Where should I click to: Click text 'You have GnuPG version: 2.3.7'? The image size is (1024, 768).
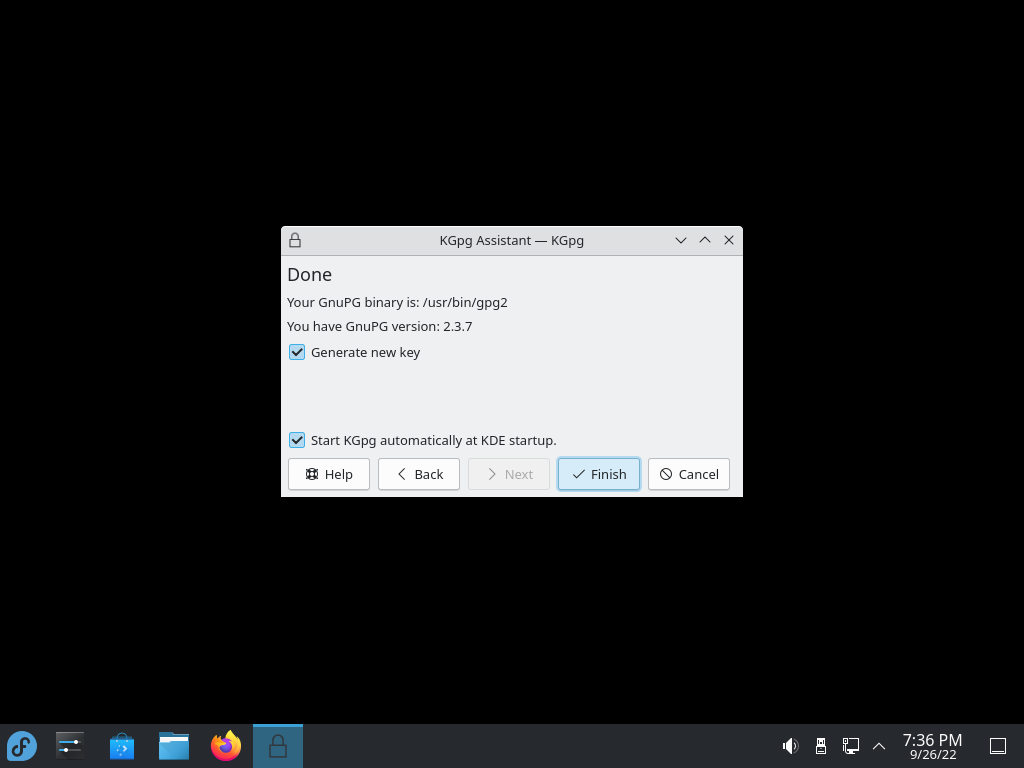(379, 327)
